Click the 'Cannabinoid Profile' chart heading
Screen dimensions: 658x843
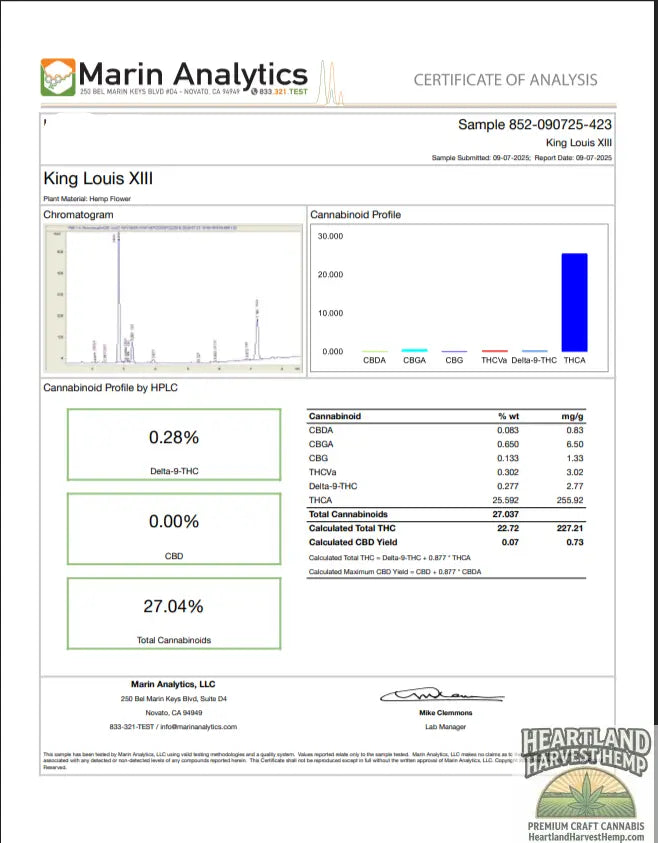point(355,215)
